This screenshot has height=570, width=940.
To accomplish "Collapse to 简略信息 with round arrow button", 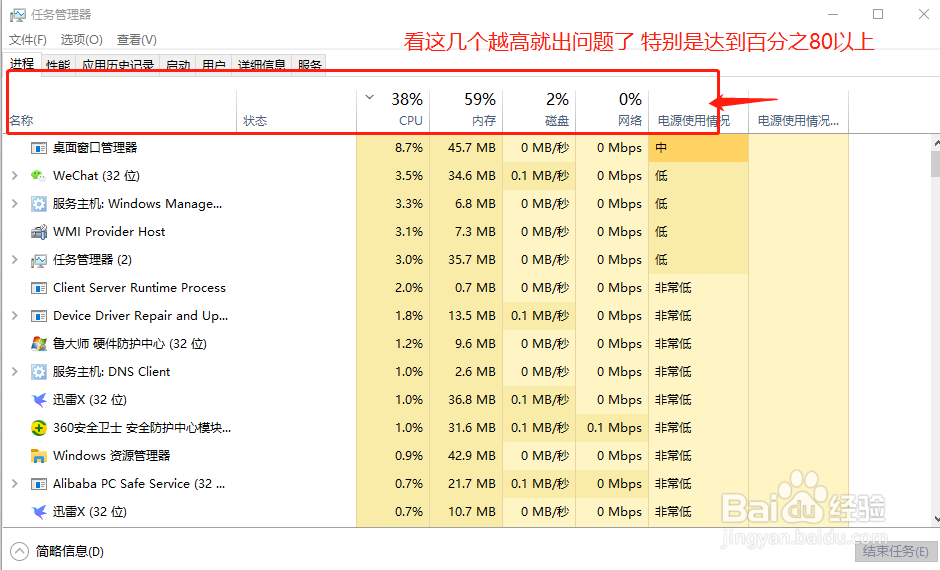I will tap(19, 551).
